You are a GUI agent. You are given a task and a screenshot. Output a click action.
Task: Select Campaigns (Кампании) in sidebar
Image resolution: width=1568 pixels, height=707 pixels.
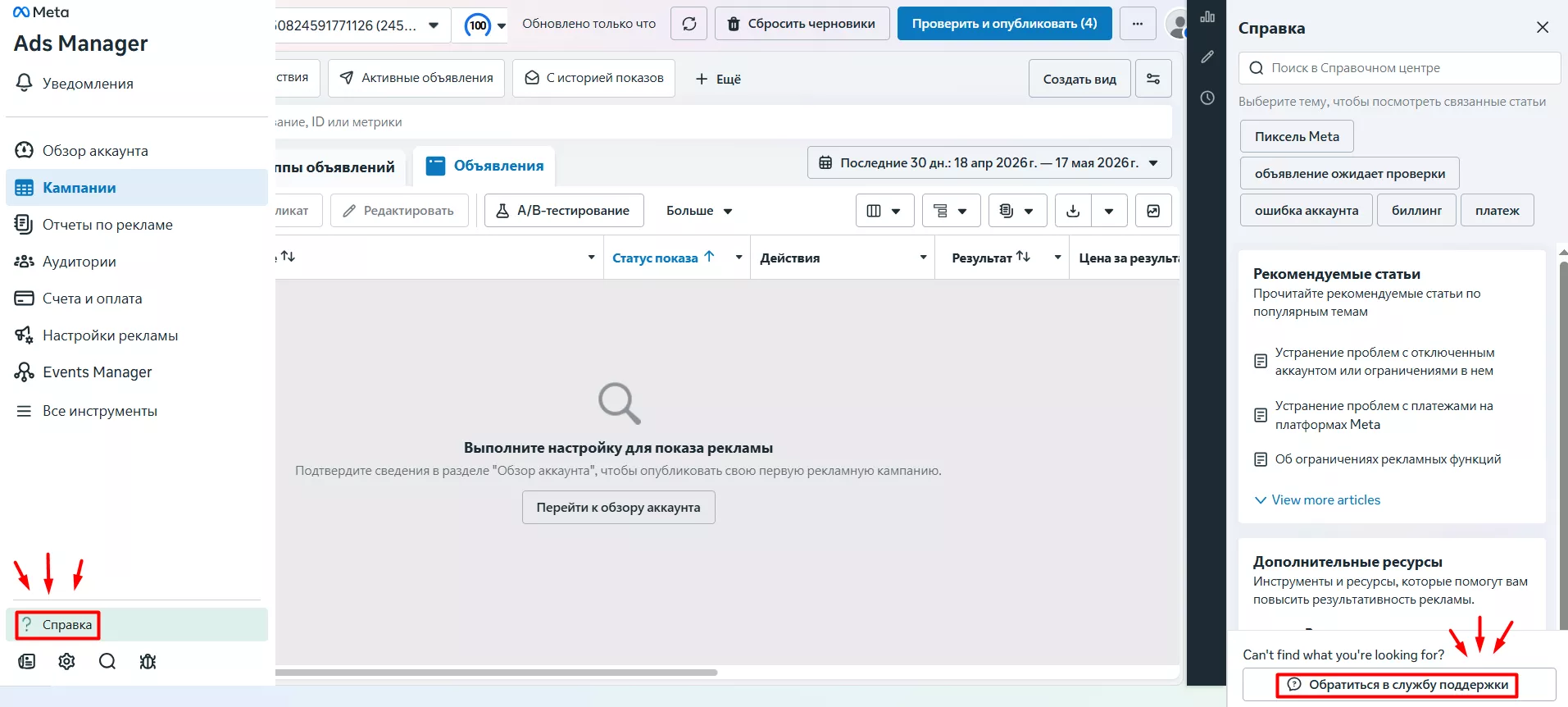[x=137, y=188]
